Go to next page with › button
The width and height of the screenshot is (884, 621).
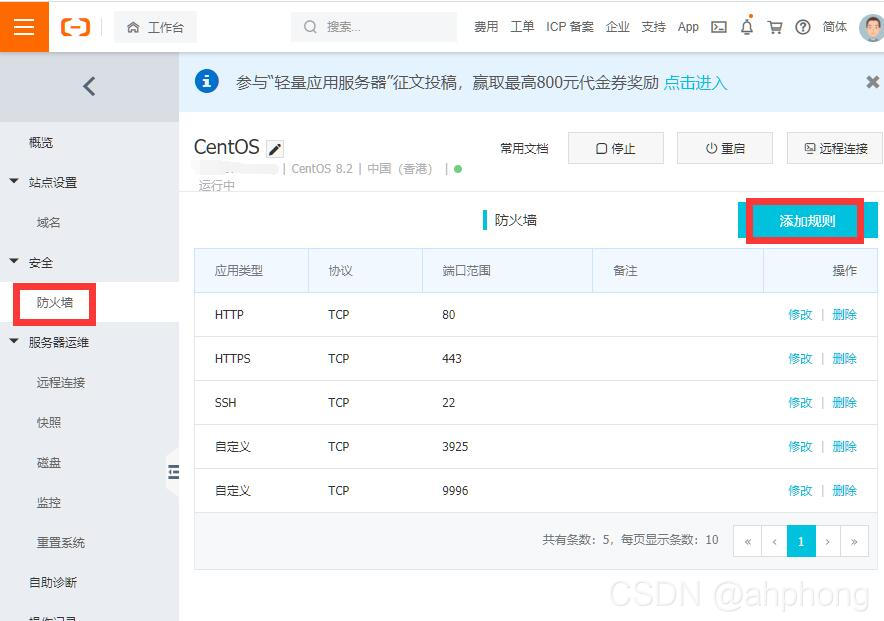coord(828,541)
